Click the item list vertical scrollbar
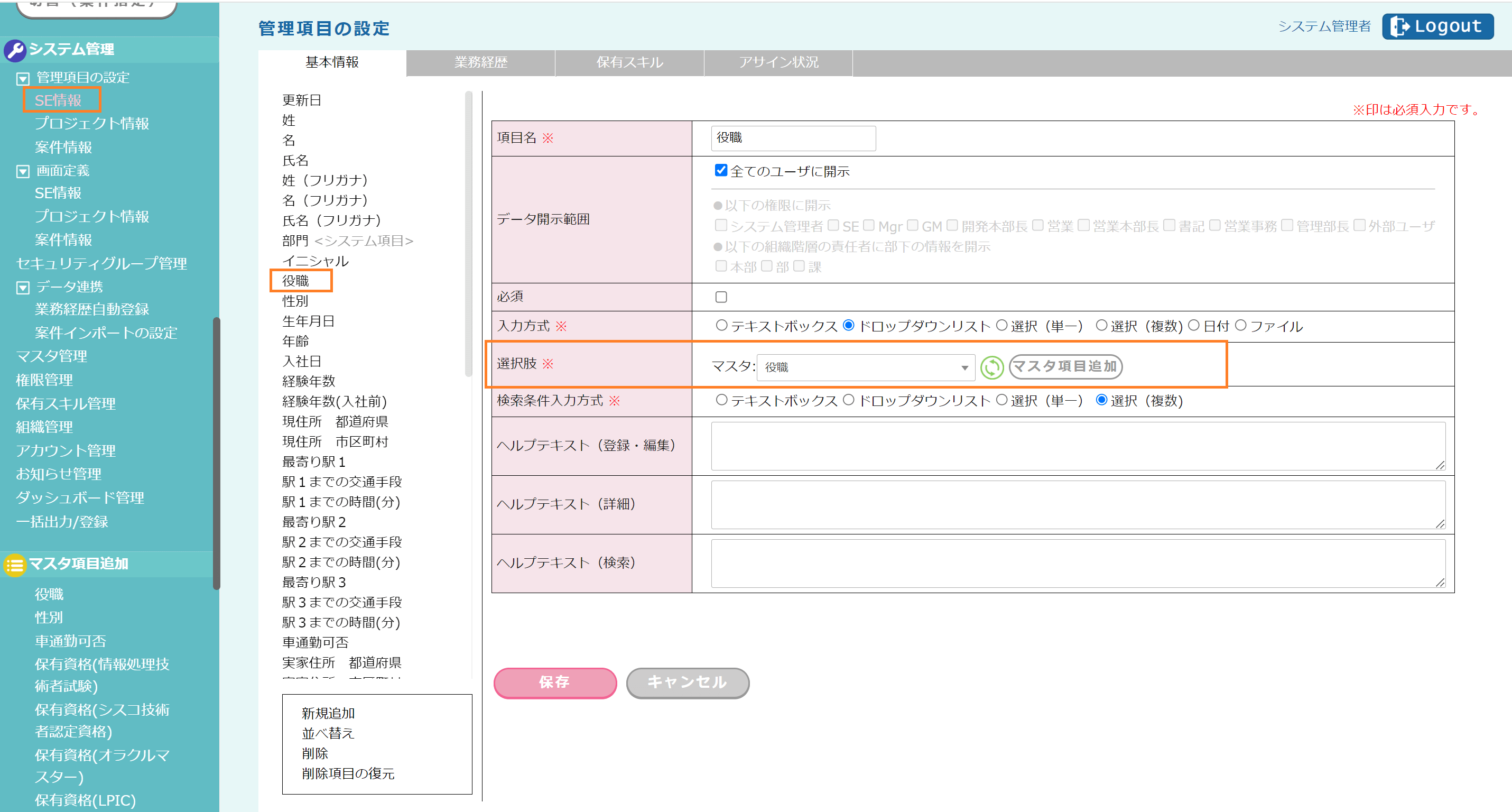The image size is (1512, 812). tap(468, 235)
